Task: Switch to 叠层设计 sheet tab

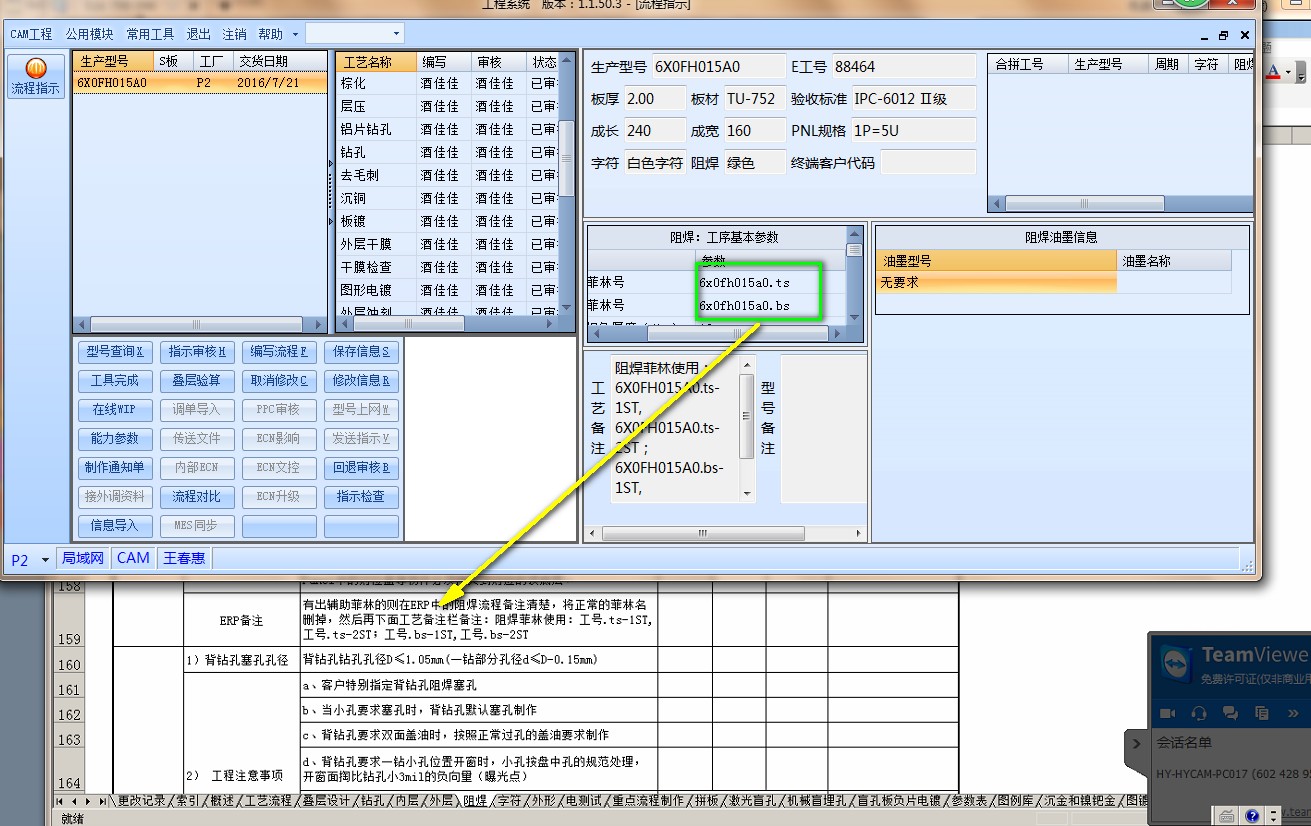Action: tap(327, 801)
